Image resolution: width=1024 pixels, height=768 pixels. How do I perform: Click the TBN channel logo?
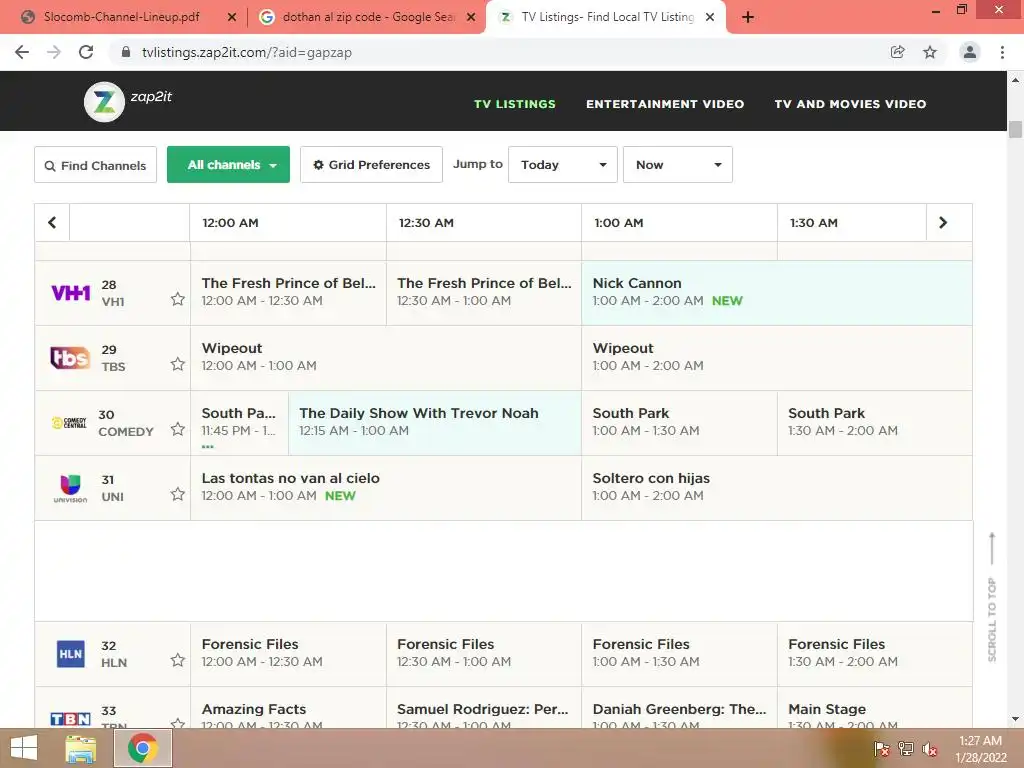click(x=71, y=719)
